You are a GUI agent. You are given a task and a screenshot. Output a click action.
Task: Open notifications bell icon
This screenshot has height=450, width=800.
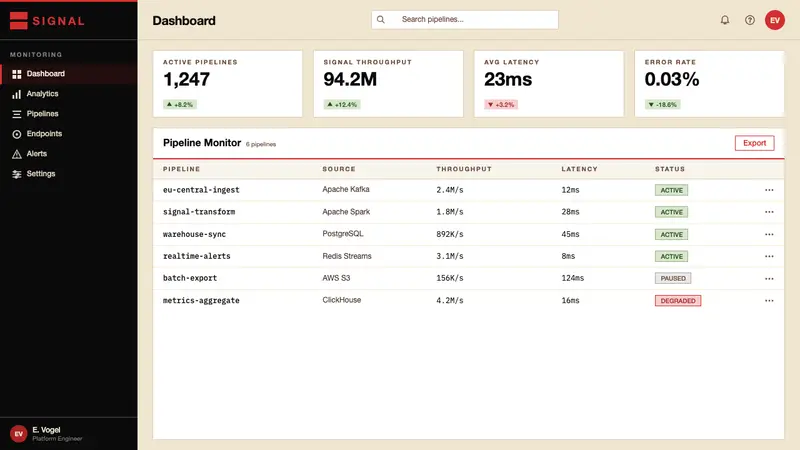pos(724,20)
